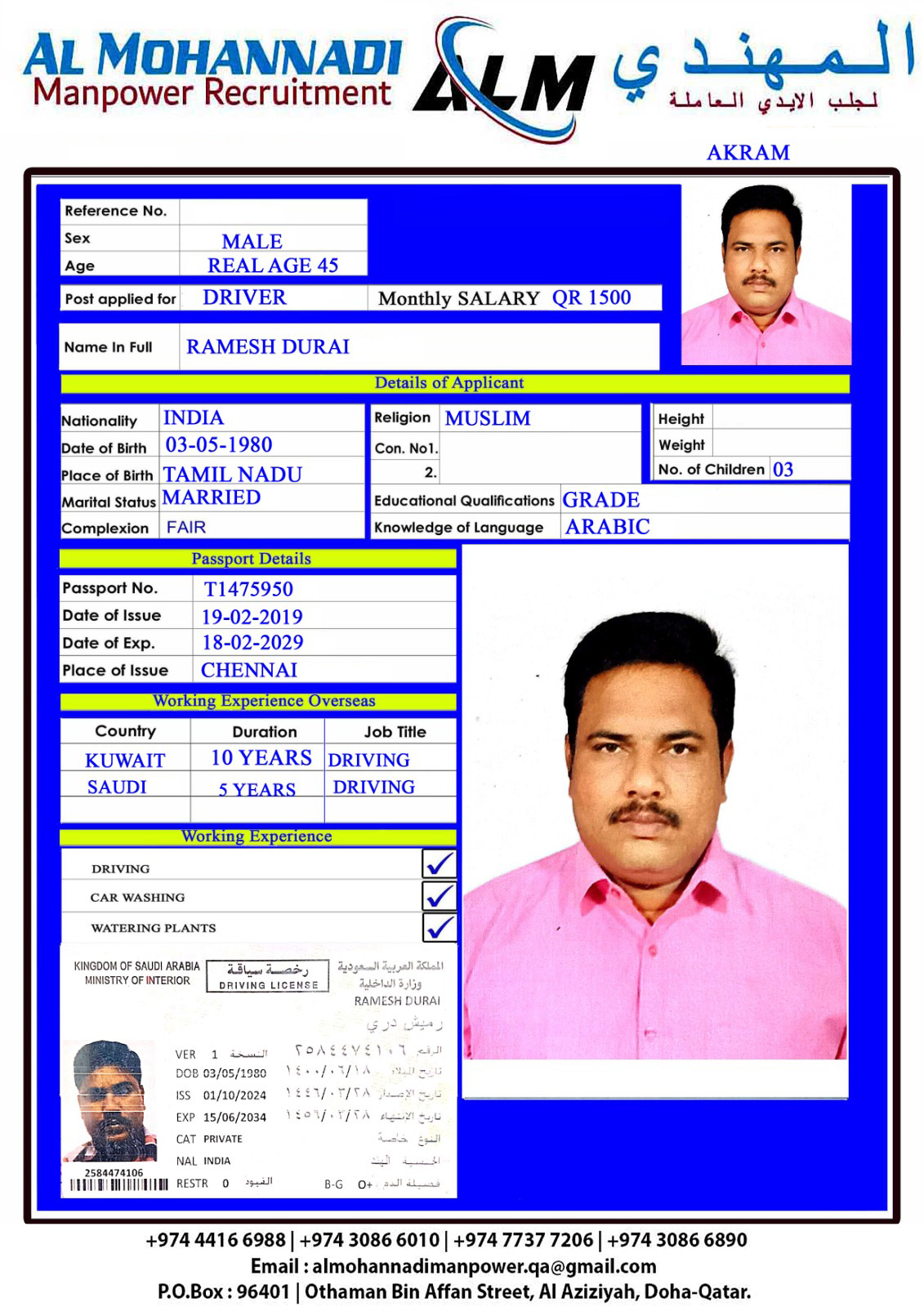Click the empty Reference No. field
Screen dimensions: 924x1307
273,212
